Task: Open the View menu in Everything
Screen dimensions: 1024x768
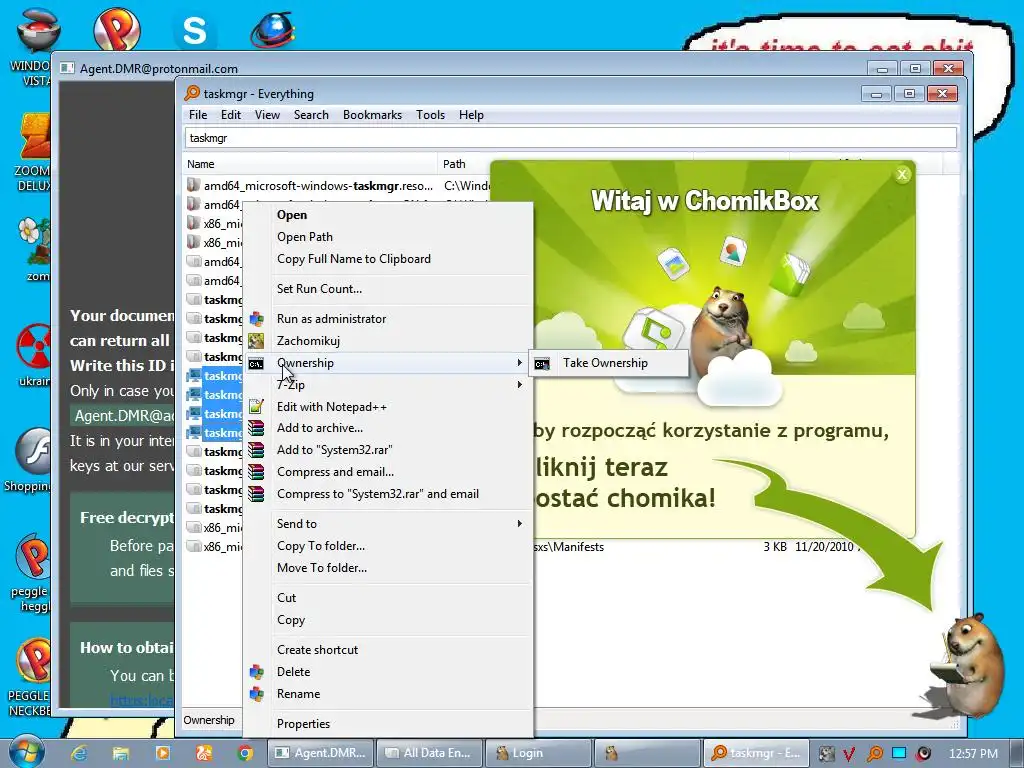Action: tap(267, 115)
